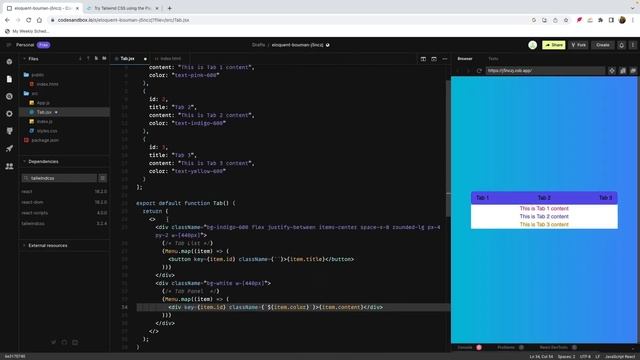Click Tab 2 button in preview
Viewport: 640px width, 360px height.
click(x=544, y=198)
